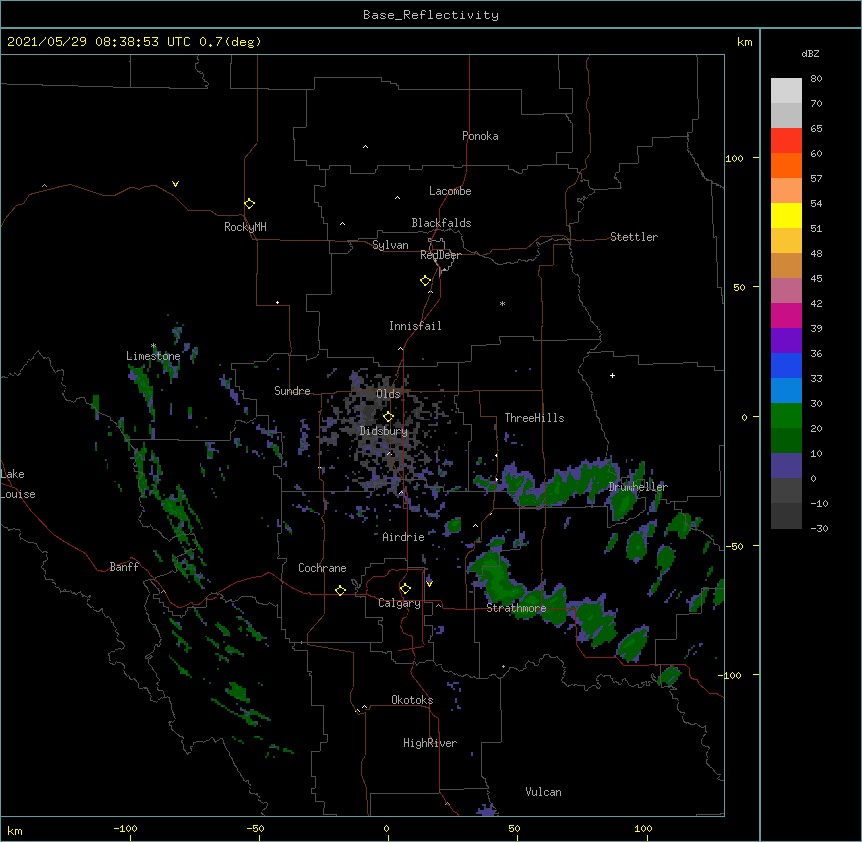Click the green echo band west of Drumheller

(x=561, y=483)
